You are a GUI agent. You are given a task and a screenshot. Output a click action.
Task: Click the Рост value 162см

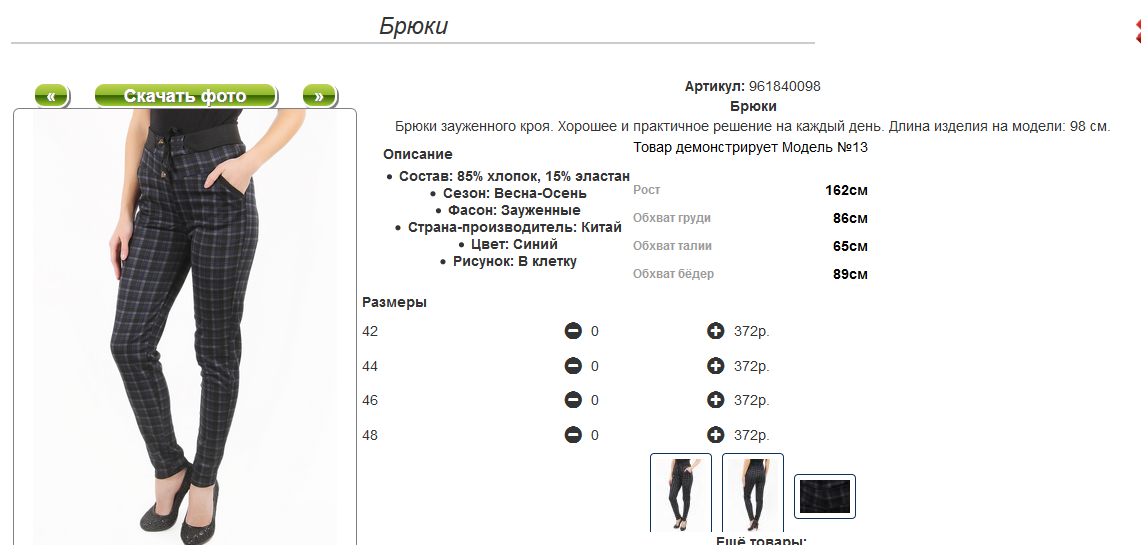click(846, 191)
